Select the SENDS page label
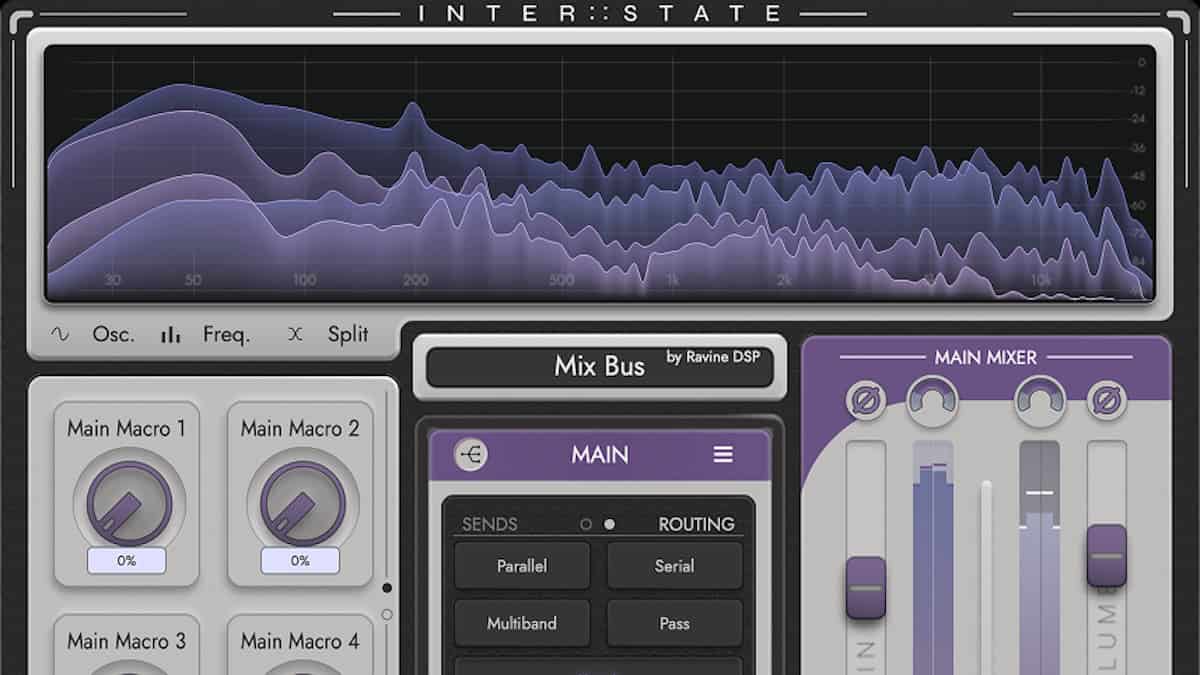1200x675 pixels. click(490, 524)
